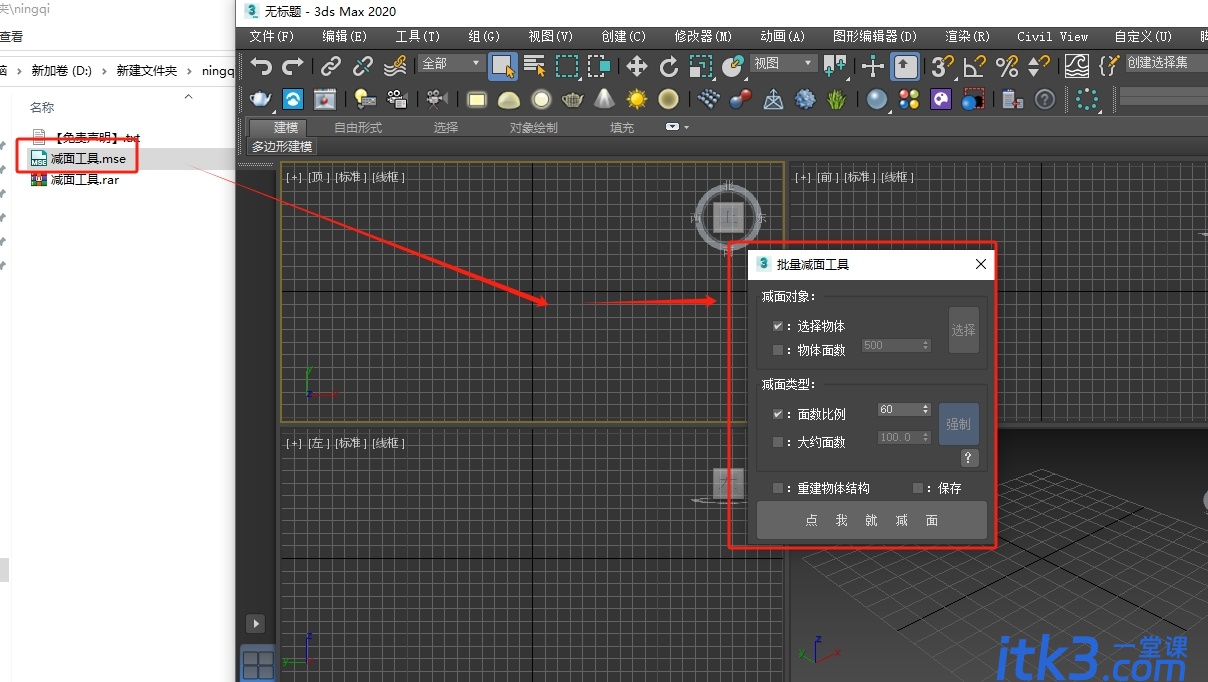Click the viewport layout icon at bottom-left

[258, 664]
